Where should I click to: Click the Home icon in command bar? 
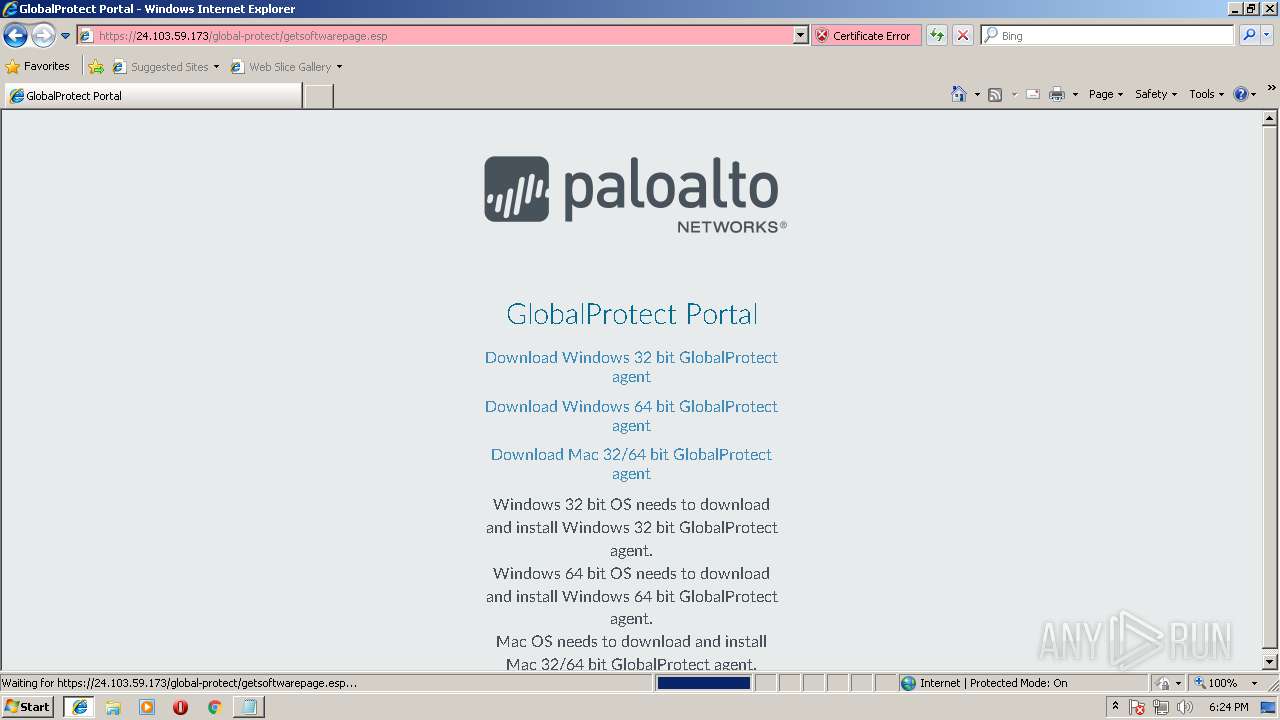click(959, 94)
